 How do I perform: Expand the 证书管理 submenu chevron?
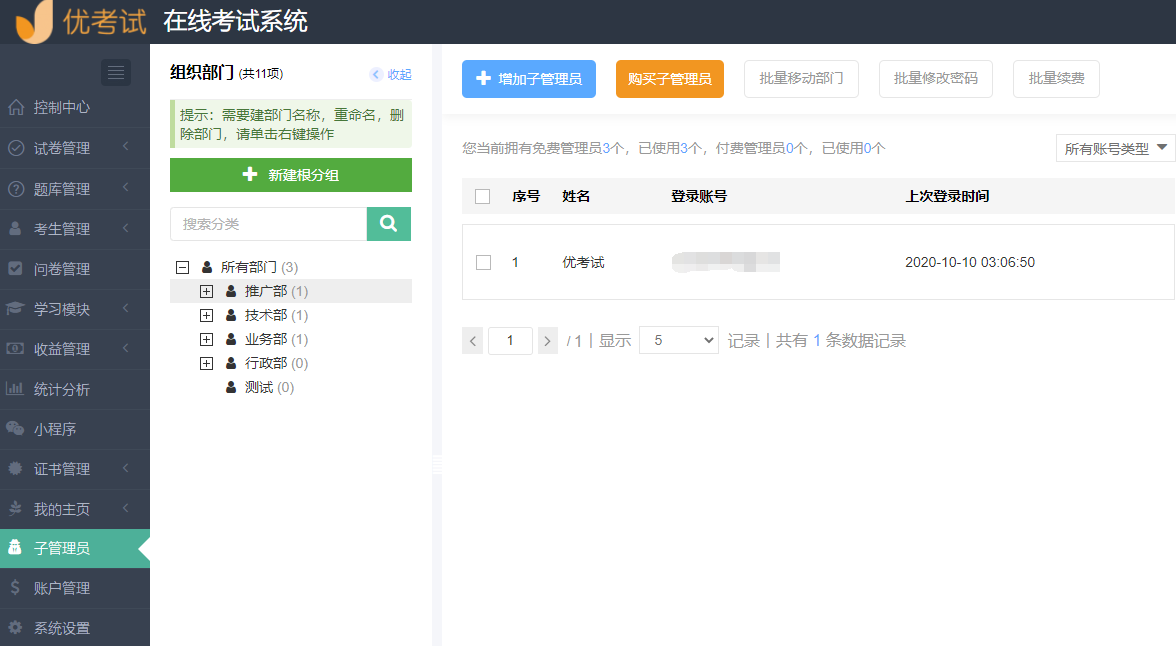pos(125,467)
